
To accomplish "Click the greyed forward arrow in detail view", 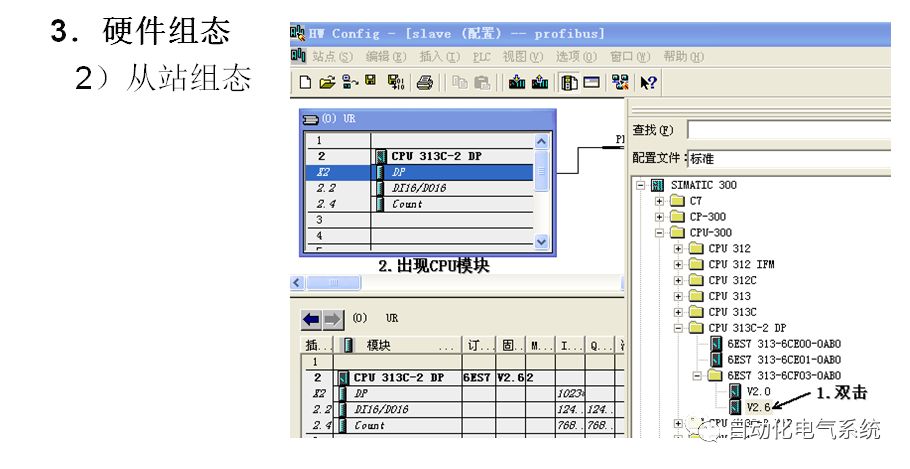I will click(332, 319).
